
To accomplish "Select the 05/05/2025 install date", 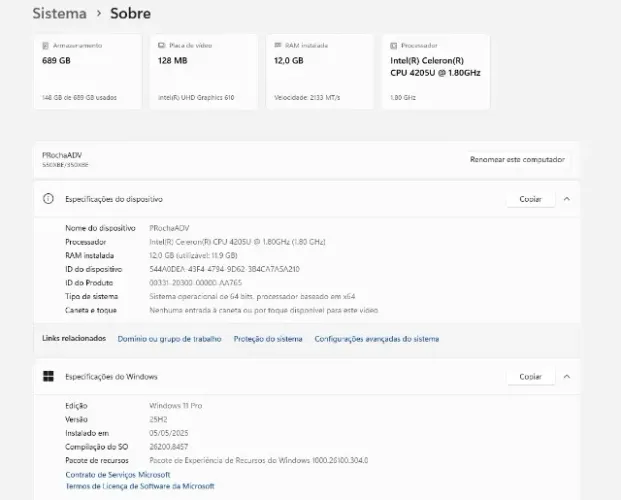I will coord(169,433).
